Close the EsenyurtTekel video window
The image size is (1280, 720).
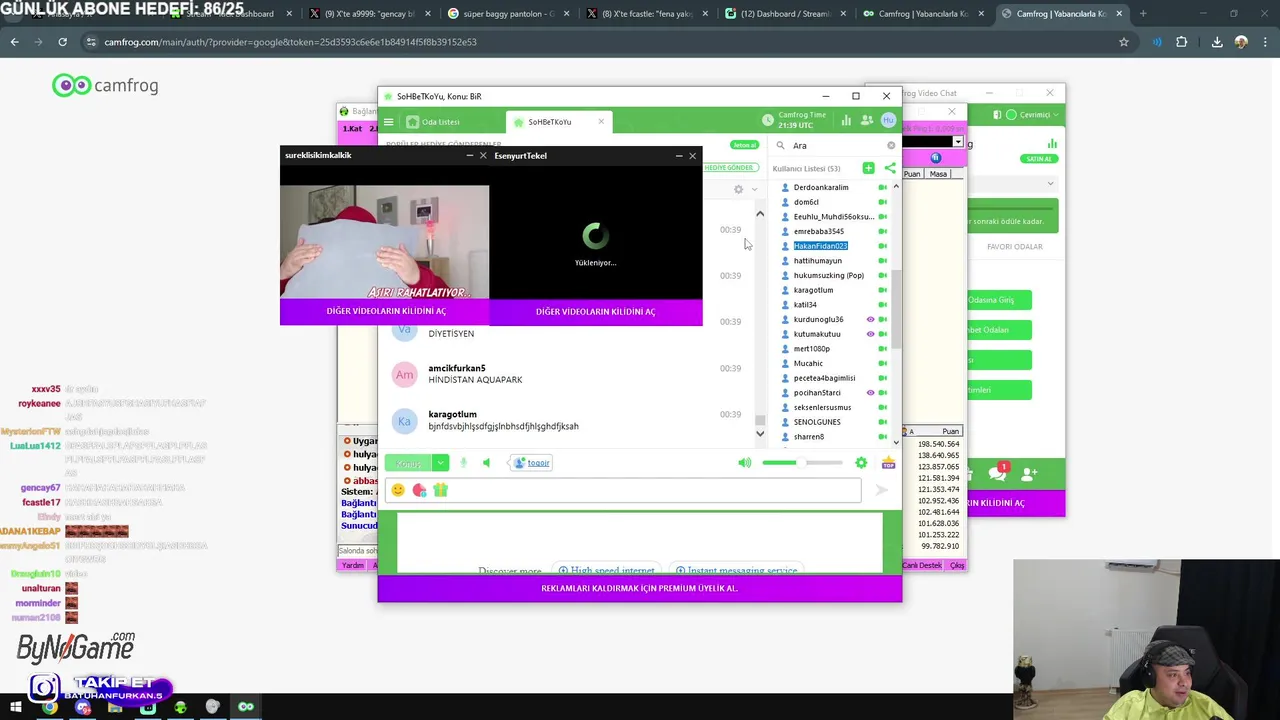(692, 156)
